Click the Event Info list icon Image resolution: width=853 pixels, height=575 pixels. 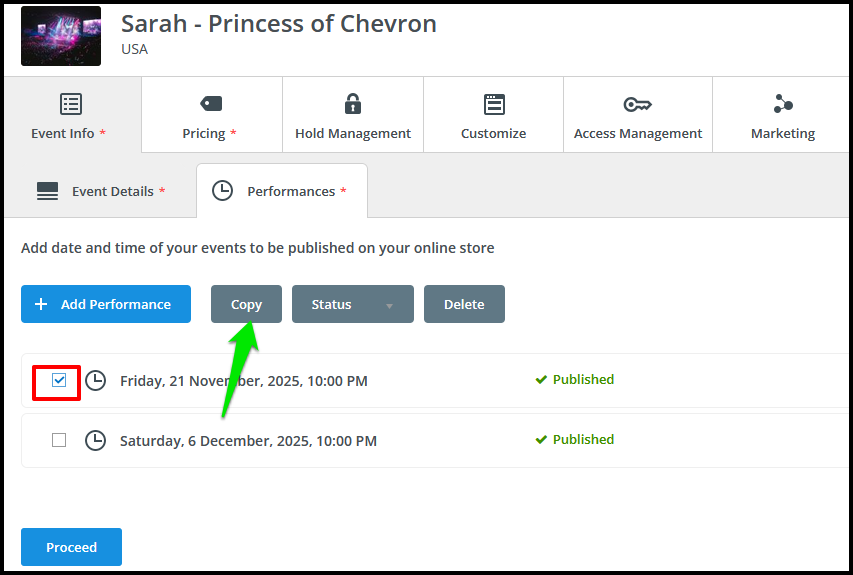click(71, 104)
